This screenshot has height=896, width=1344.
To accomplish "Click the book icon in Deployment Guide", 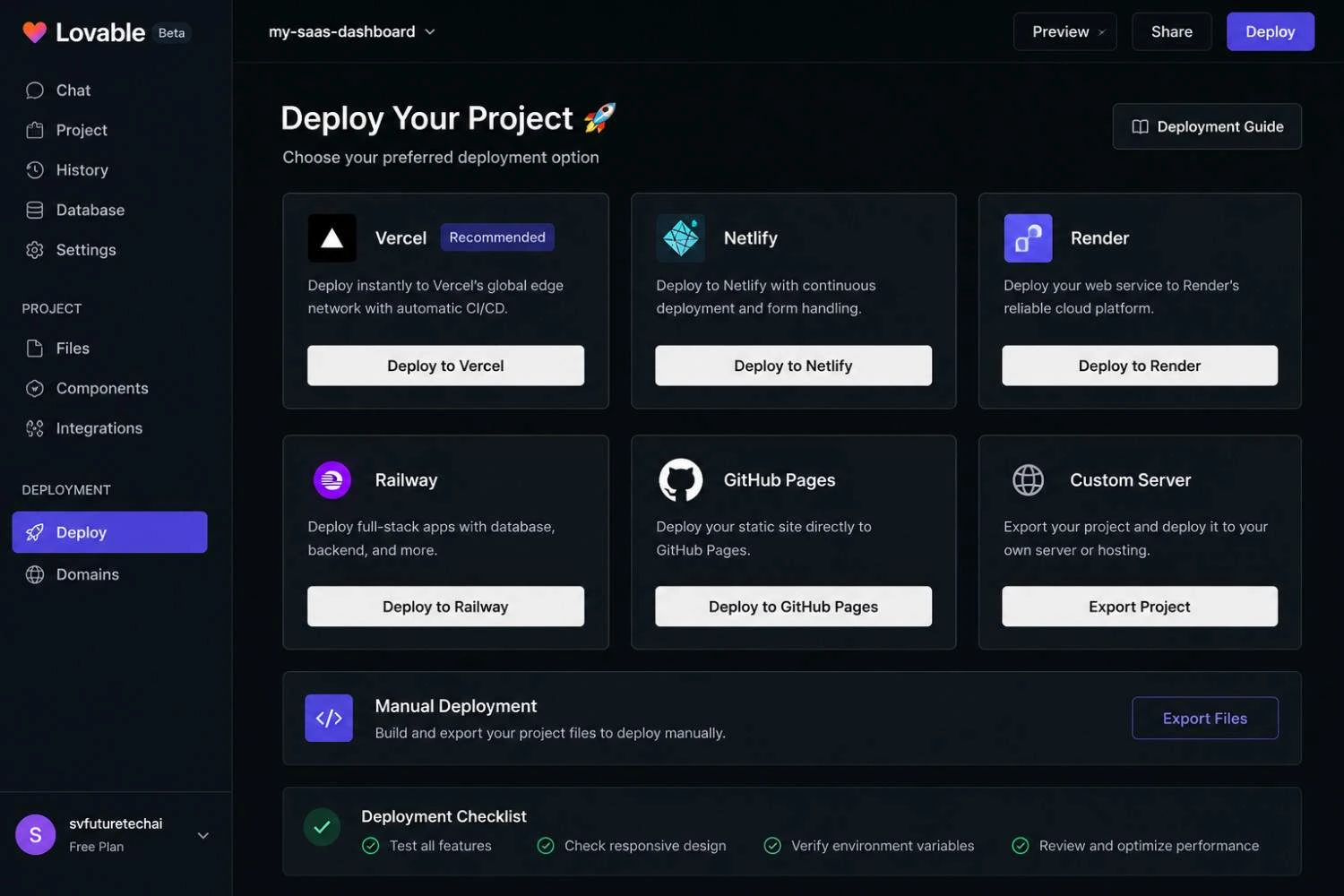I will click(x=1140, y=127).
